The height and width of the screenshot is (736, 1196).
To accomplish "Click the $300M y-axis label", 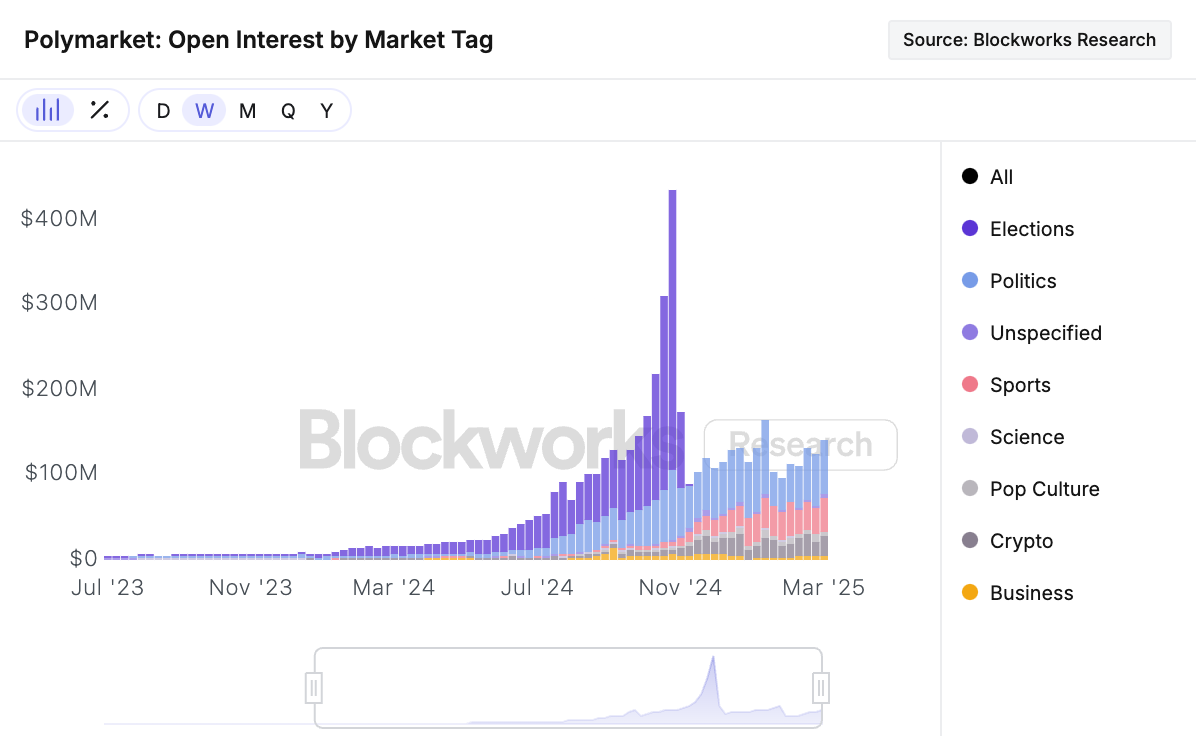I will [x=59, y=303].
